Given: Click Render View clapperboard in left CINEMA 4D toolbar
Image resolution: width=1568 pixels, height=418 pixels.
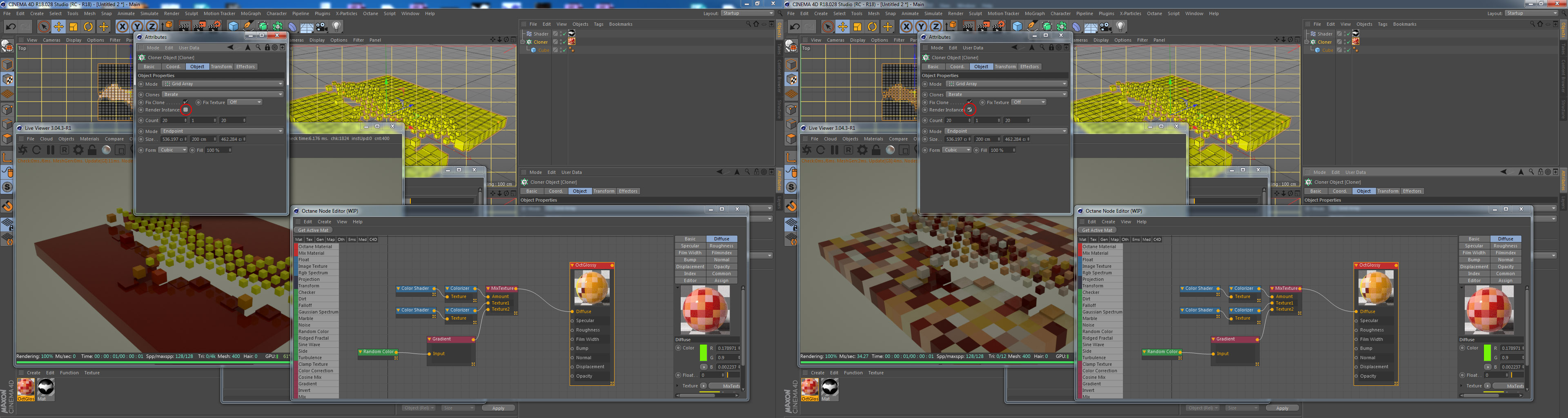Looking at the screenshot, I should 185,26.
